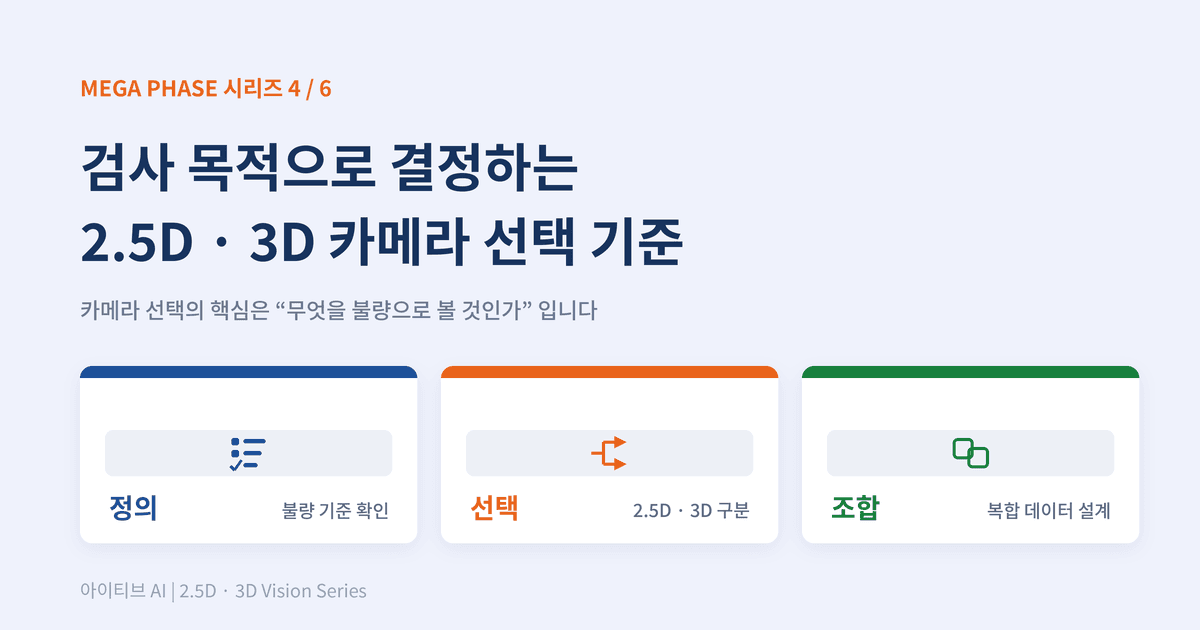This screenshot has width=1200, height=630.
Task: Click the headline line 검사 목적으로 결정하는
Action: (x=329, y=170)
